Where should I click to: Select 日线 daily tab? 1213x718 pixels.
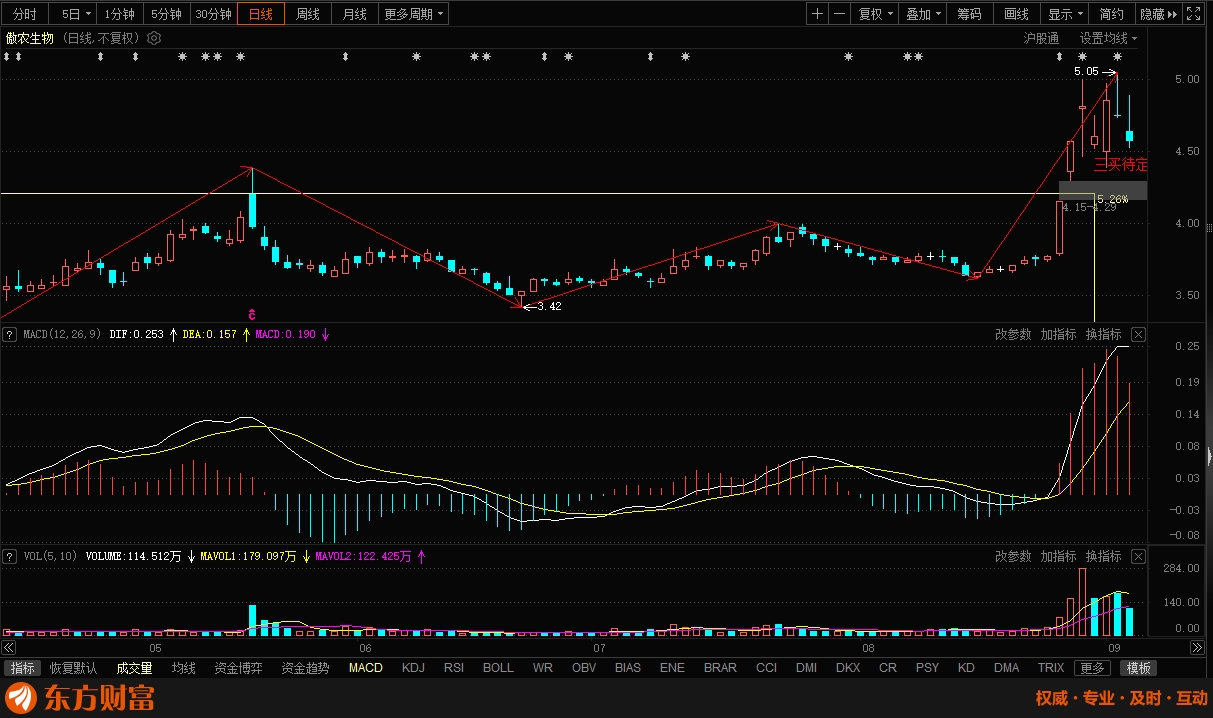[261, 14]
